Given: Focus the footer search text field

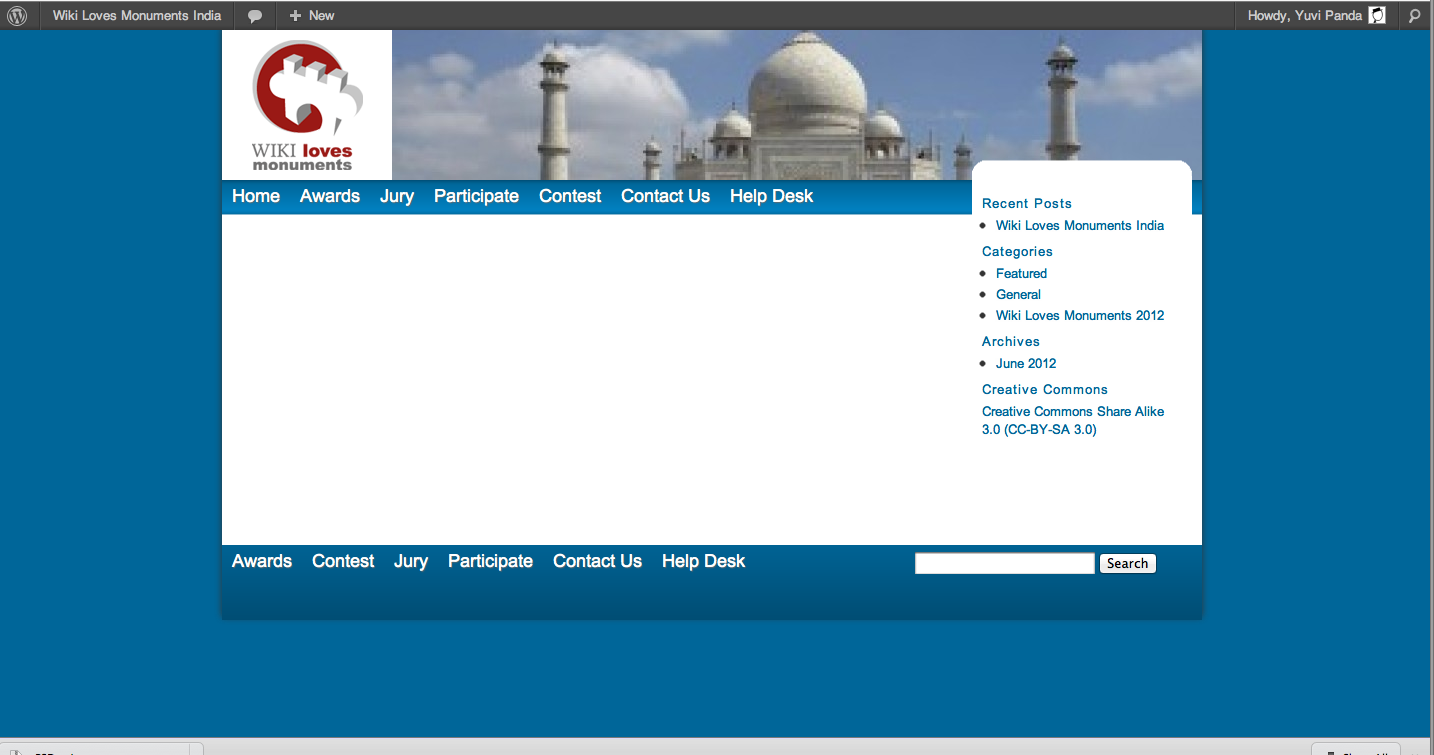Looking at the screenshot, I should tap(1005, 563).
